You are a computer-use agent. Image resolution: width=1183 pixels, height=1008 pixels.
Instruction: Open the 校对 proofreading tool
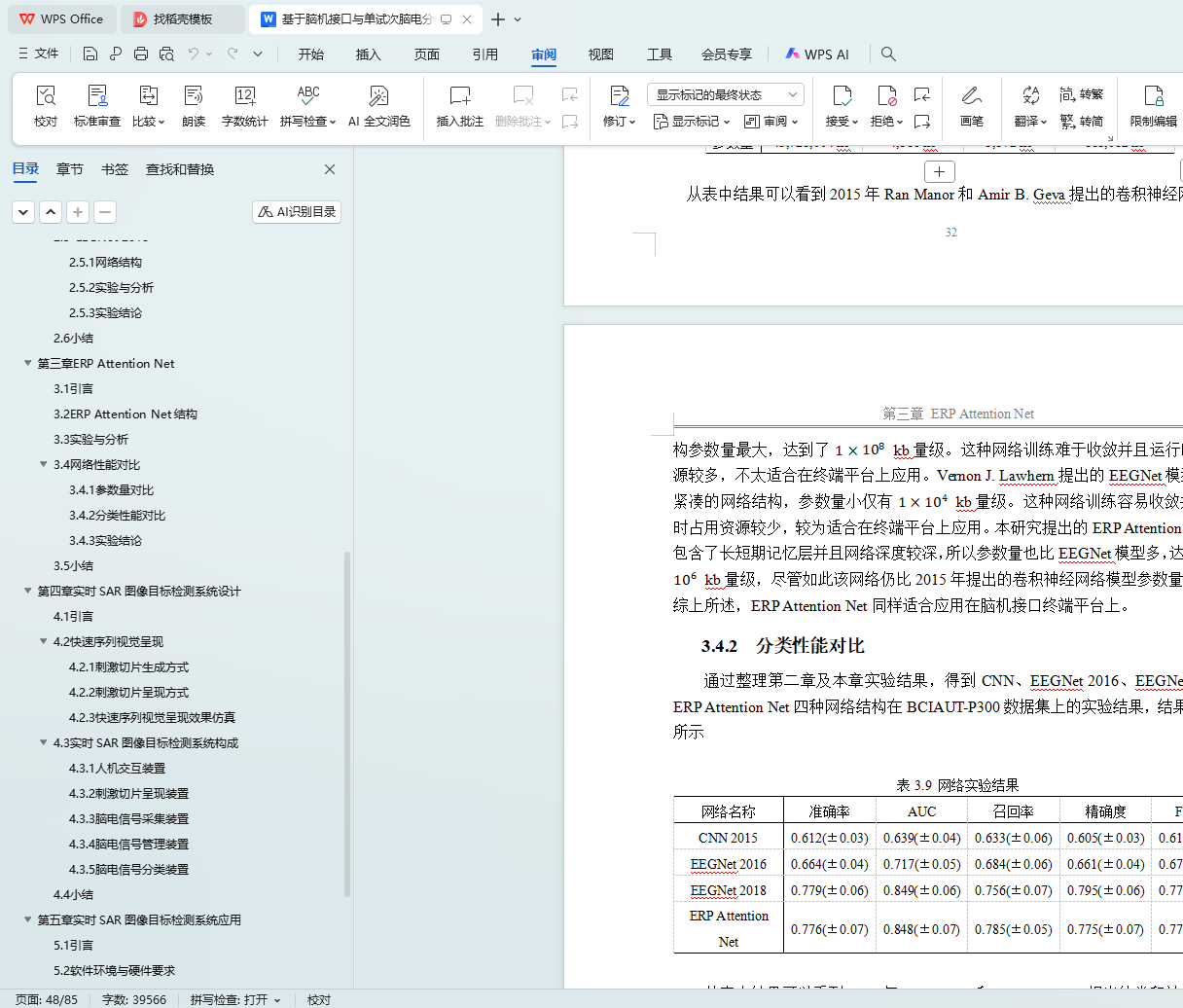(x=46, y=106)
